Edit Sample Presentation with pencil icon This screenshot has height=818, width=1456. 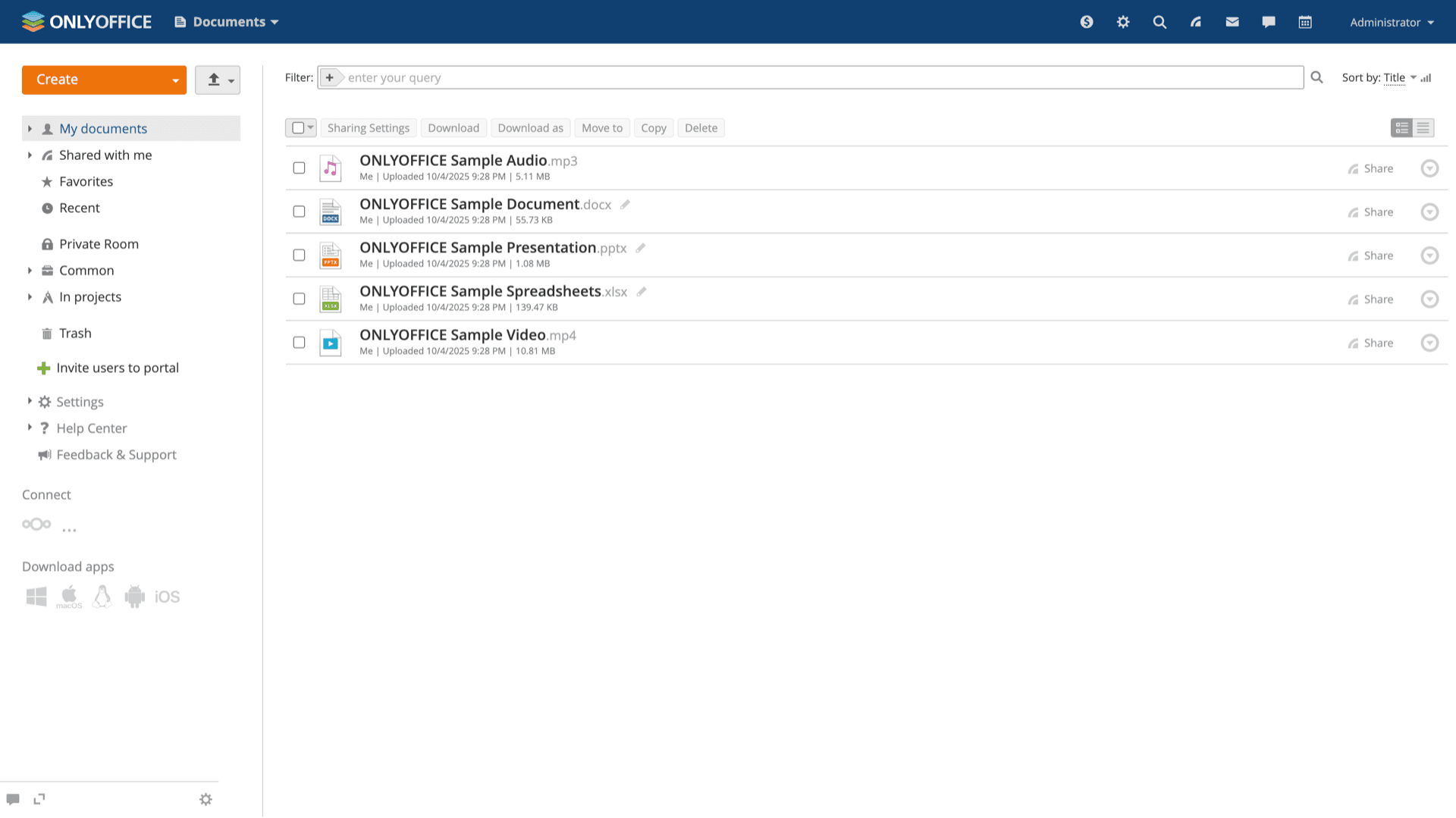pos(641,248)
